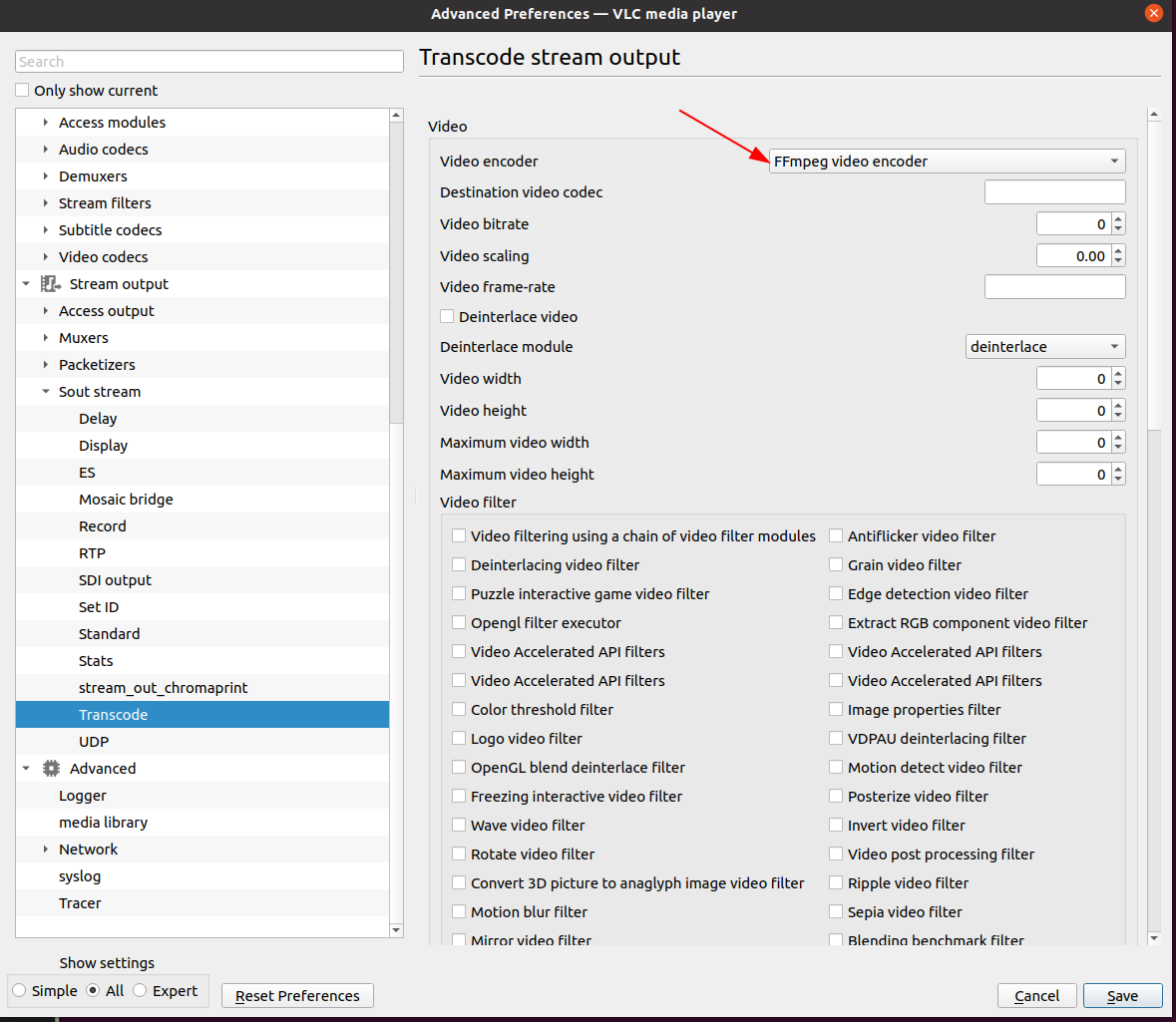Select Simple show settings radio
Image resolution: width=1176 pixels, height=1022 pixels.
click(20, 990)
